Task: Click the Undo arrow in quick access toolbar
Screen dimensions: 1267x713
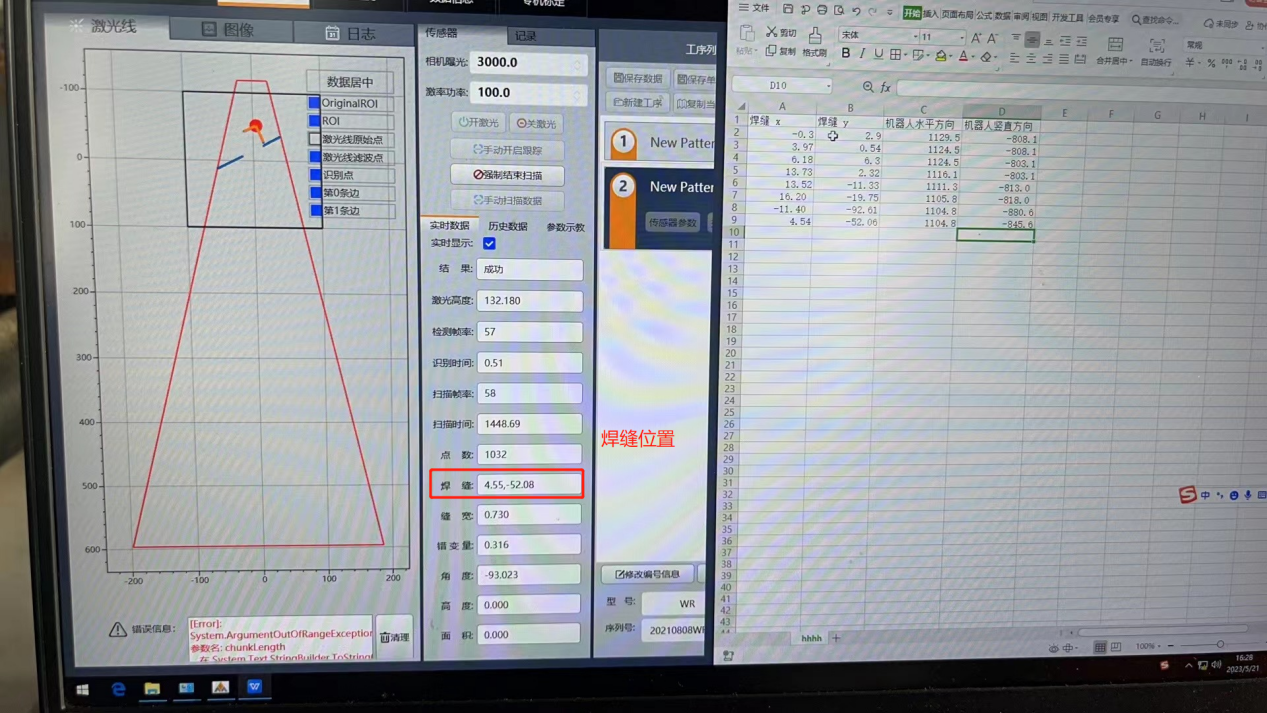Action: 856,10
